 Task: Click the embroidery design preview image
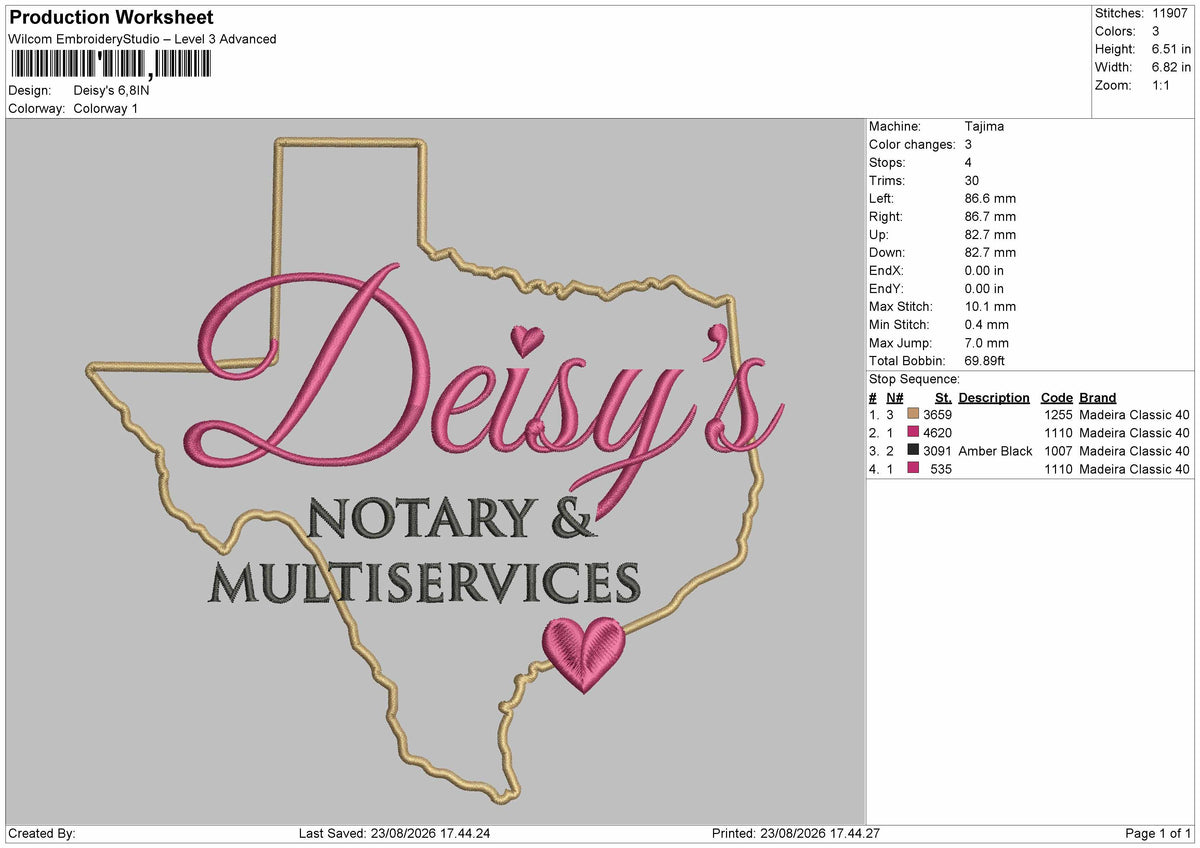pyautogui.click(x=436, y=472)
